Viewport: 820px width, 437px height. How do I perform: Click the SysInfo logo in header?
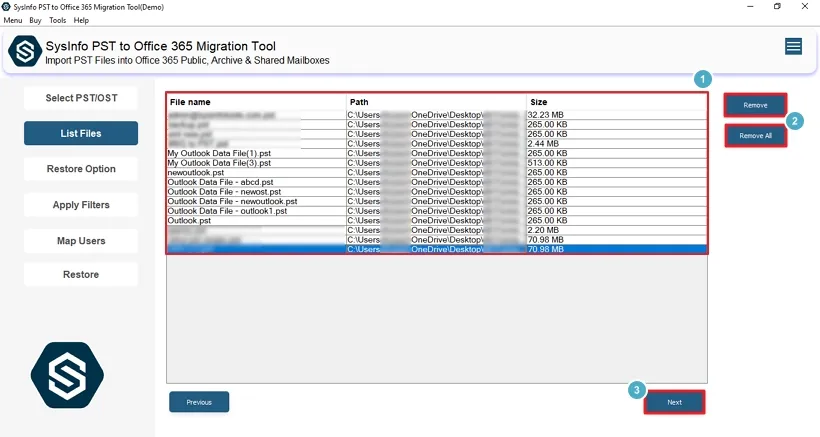[24, 52]
